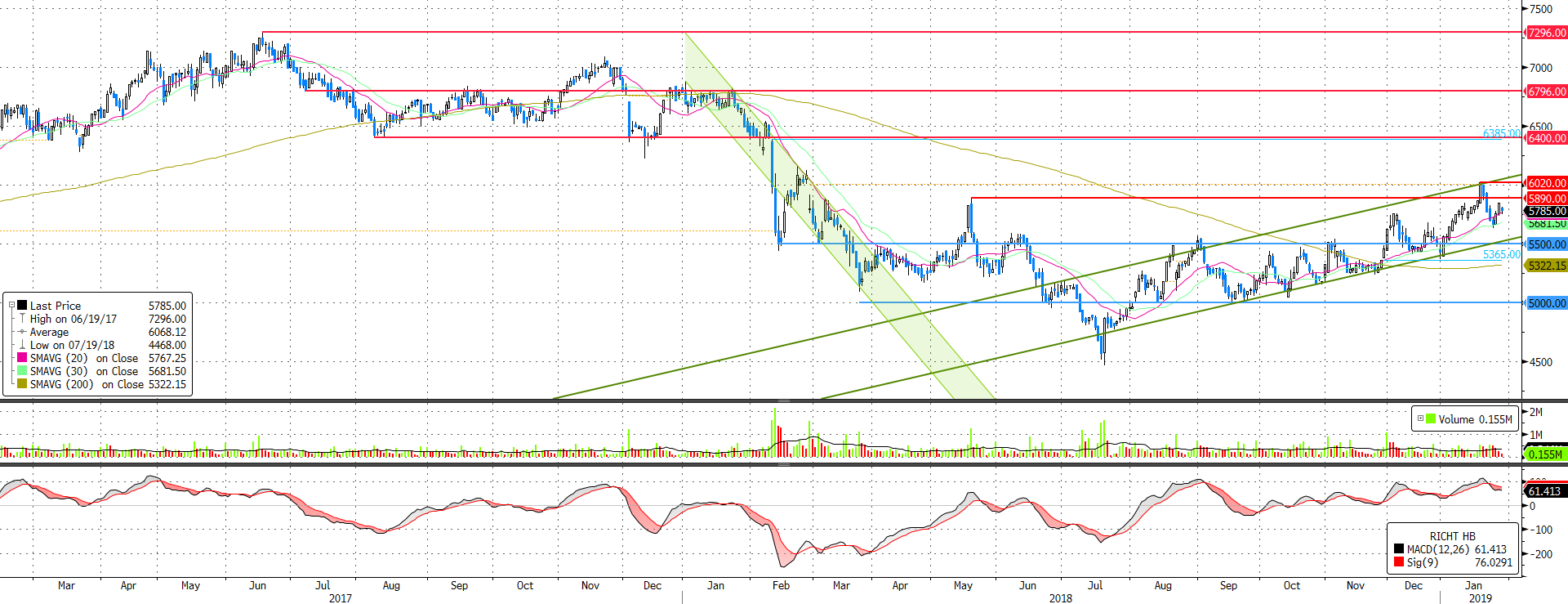
Task: Click the 2019 year label on time axis
Action: pyautogui.click(x=1480, y=598)
